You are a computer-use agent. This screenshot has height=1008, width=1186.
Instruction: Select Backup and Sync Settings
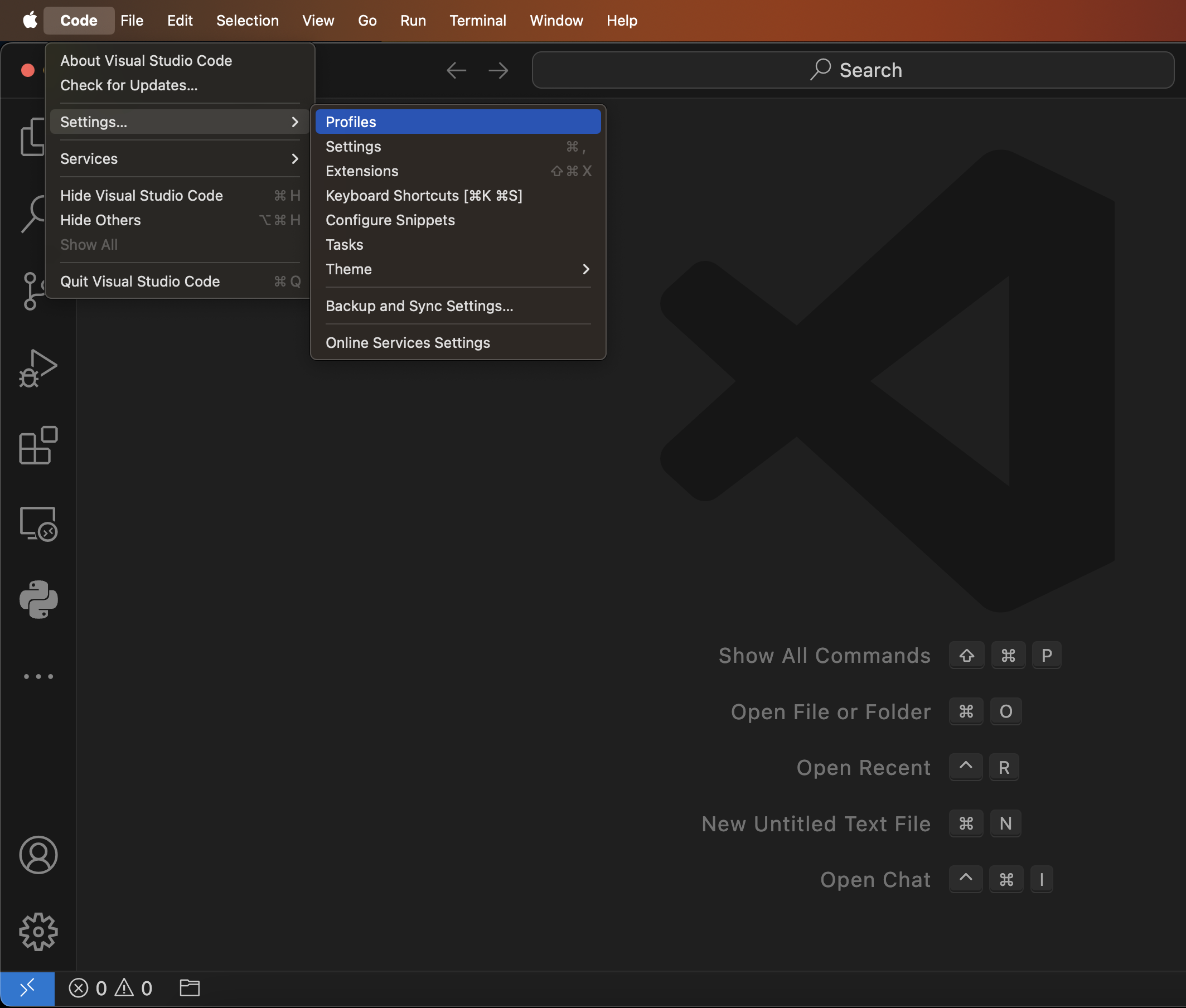click(x=419, y=306)
